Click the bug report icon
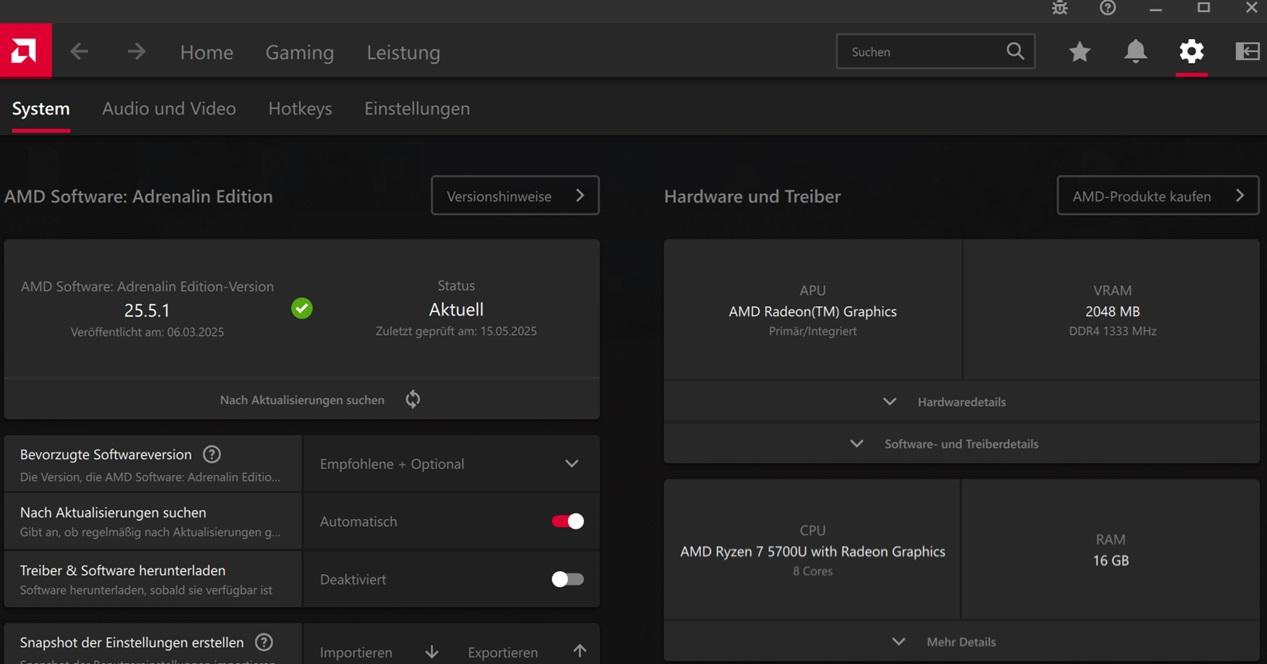This screenshot has height=664, width=1267. pyautogui.click(x=1060, y=8)
